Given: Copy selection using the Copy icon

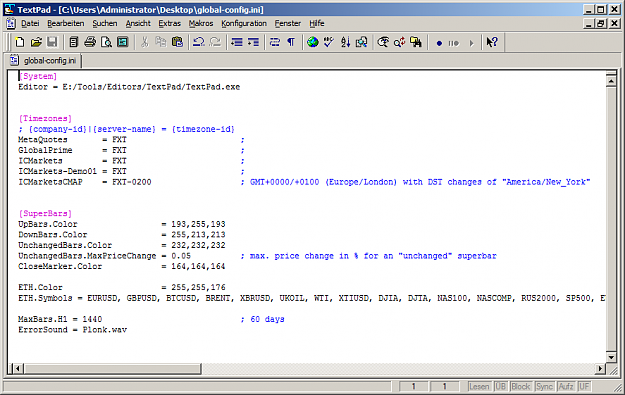Looking at the screenshot, I should (x=161, y=42).
